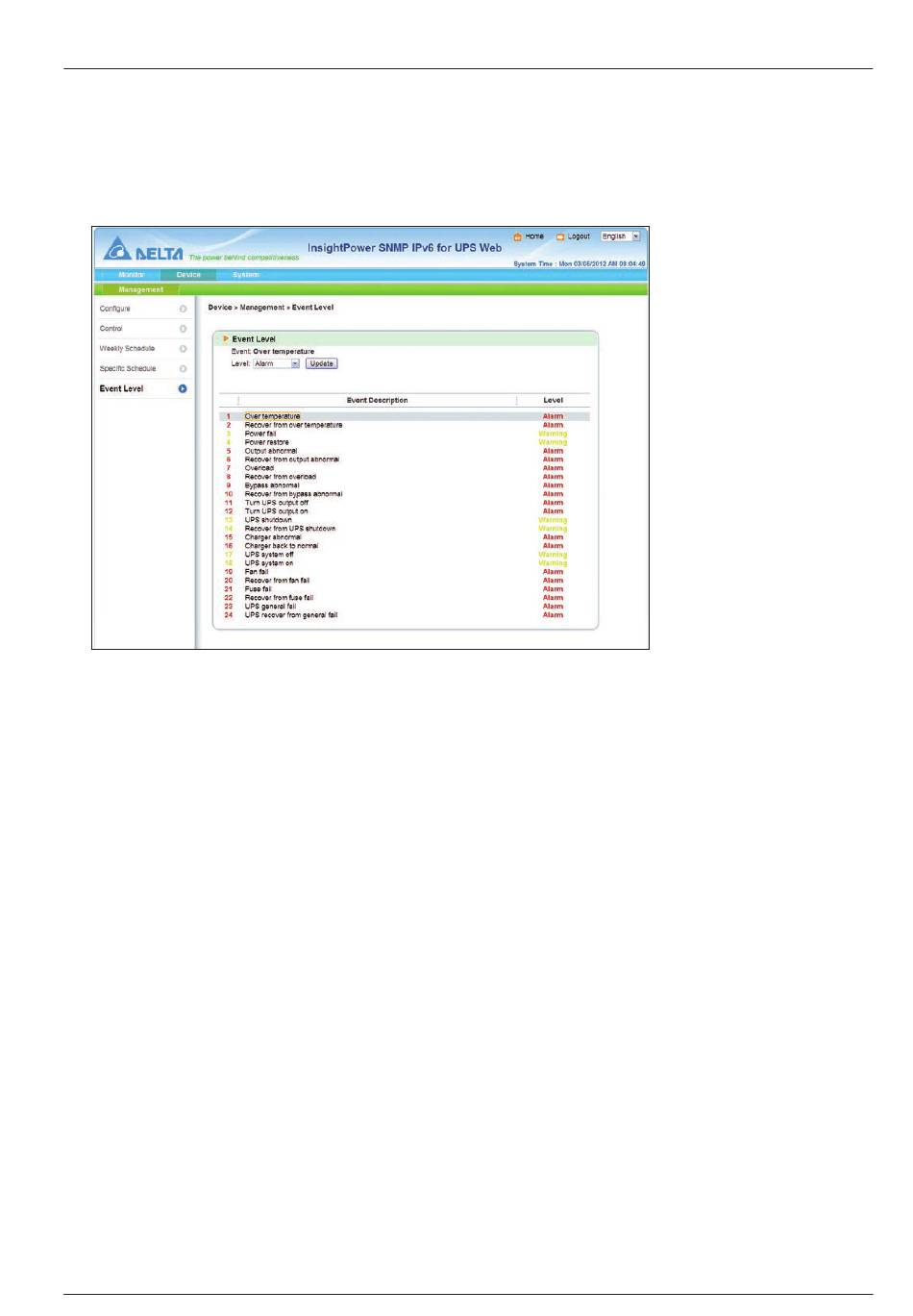
Task: Select 'Recover from overload' event row
Action: click(405, 477)
